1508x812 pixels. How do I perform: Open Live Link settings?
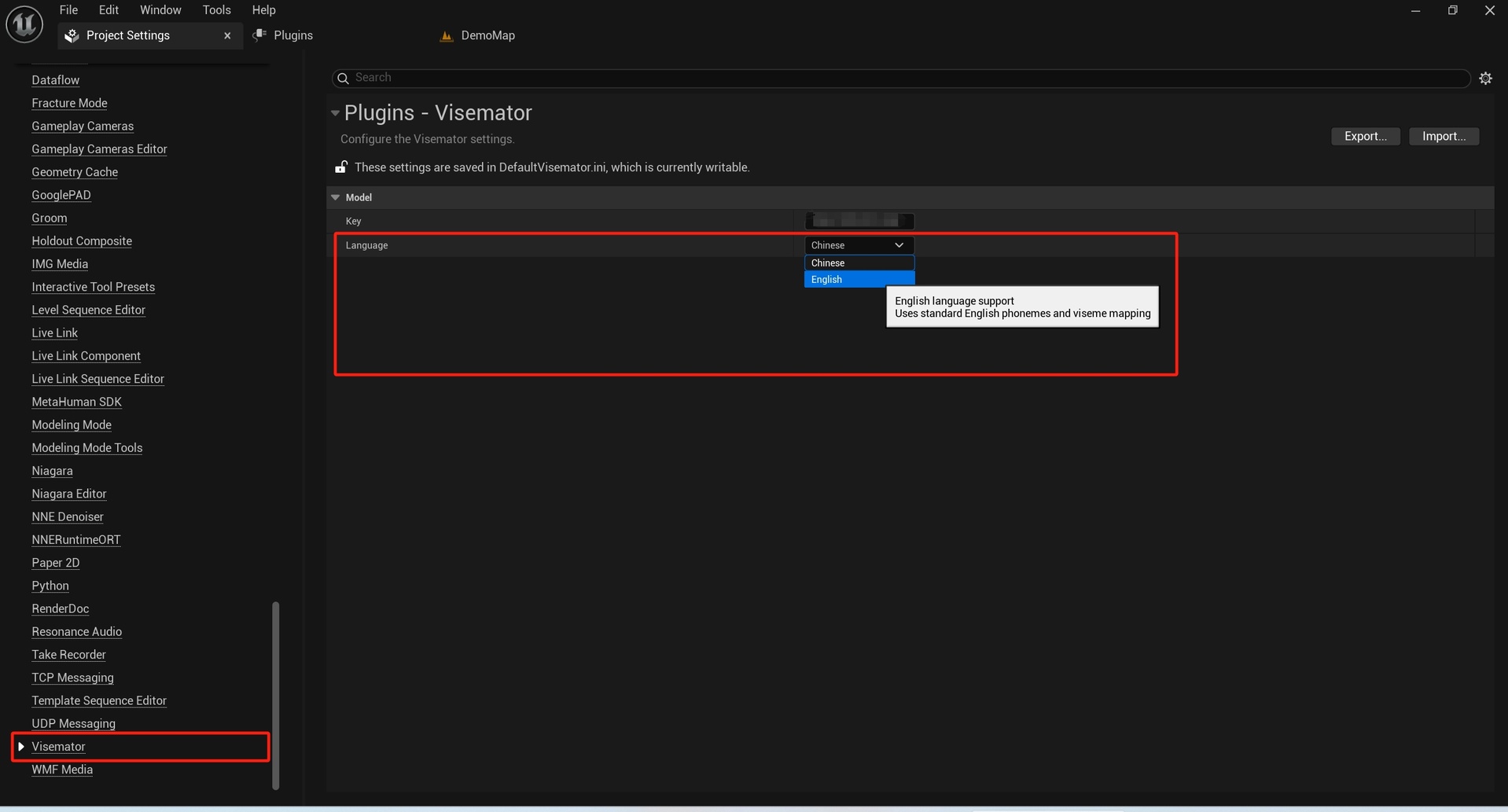pyautogui.click(x=55, y=333)
